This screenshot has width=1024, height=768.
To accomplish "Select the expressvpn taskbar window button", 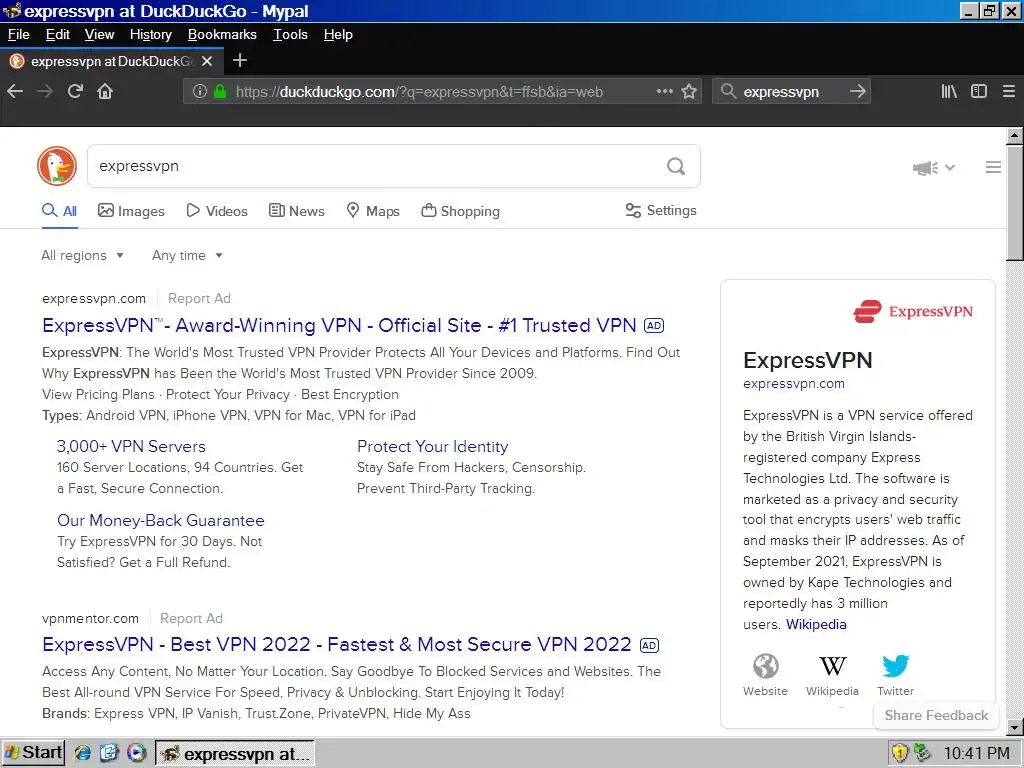I will click(x=235, y=753).
